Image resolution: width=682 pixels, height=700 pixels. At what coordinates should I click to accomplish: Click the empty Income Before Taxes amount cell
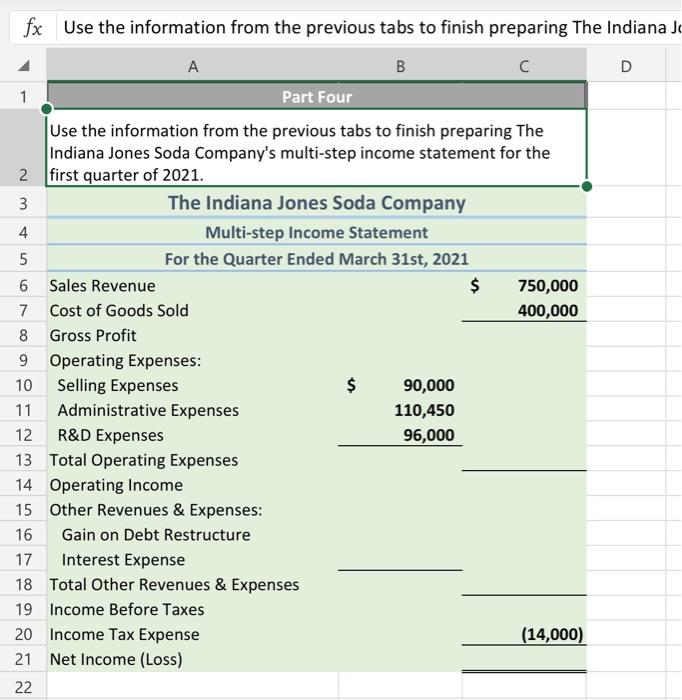coord(524,609)
